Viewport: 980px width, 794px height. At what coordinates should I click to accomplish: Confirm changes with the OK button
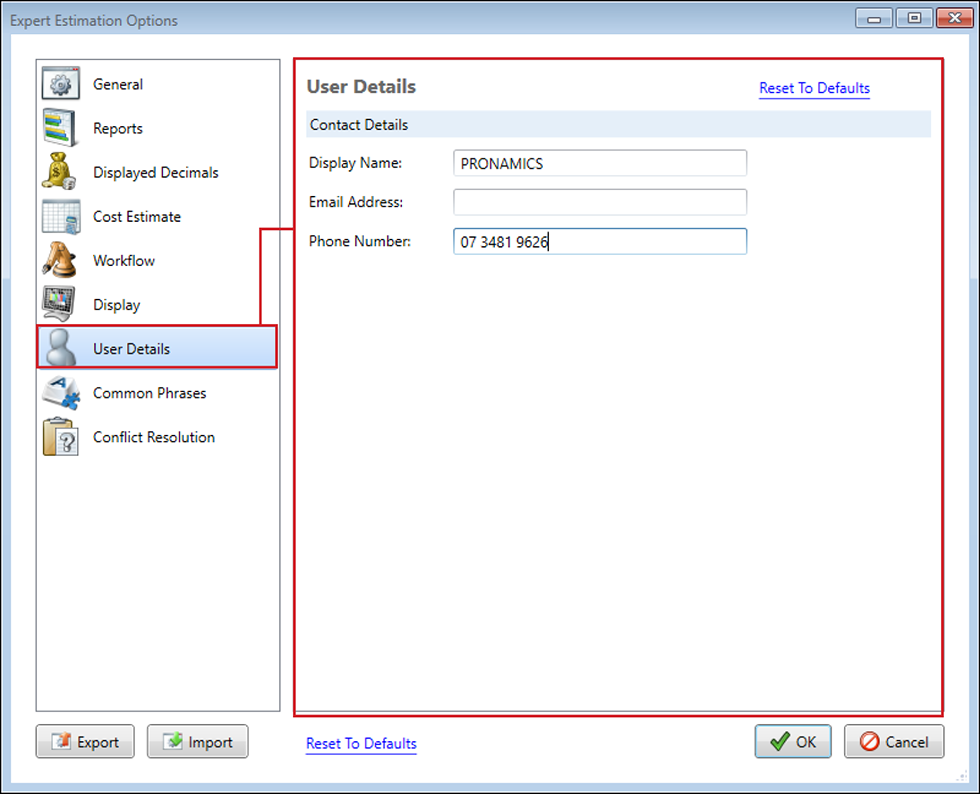(x=792, y=742)
